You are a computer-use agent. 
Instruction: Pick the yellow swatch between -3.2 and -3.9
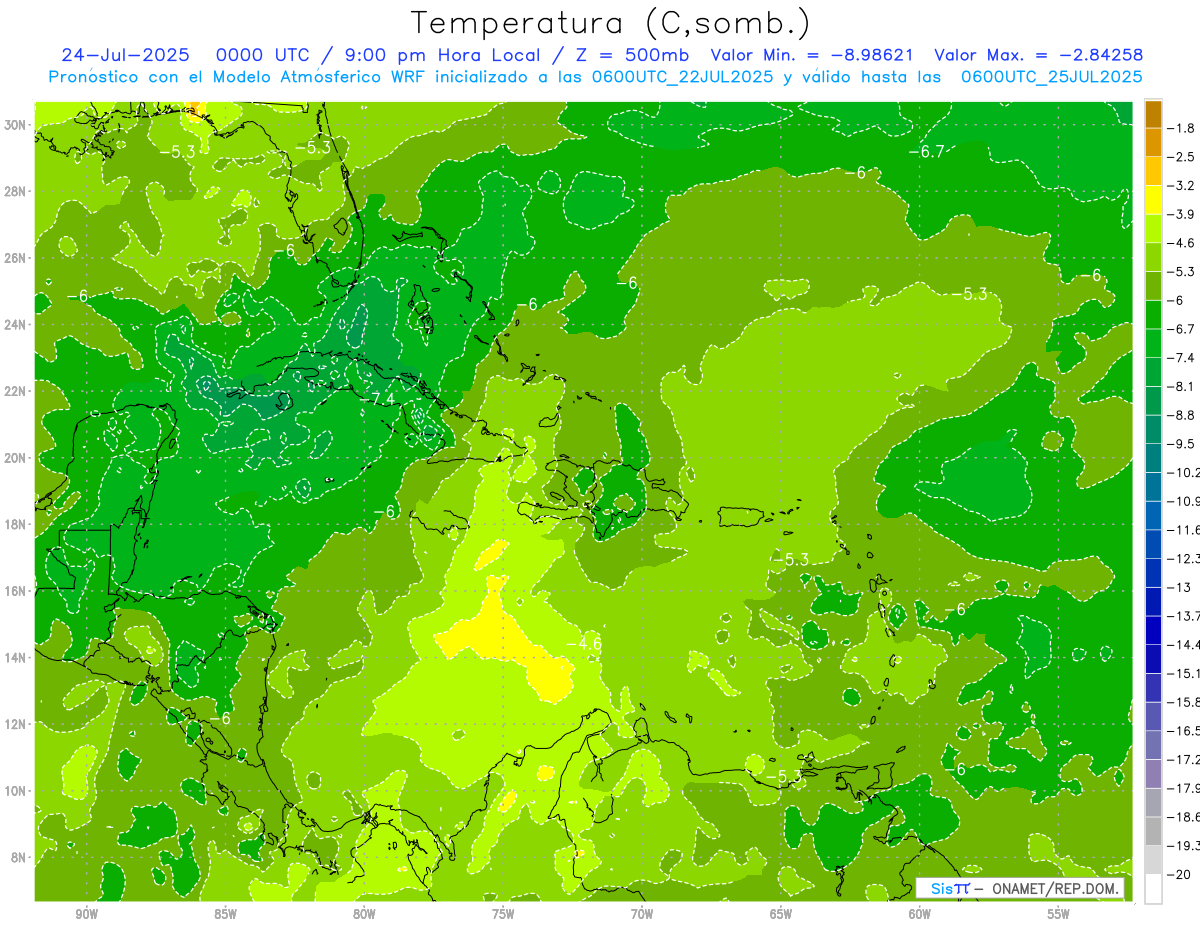[x=1153, y=200]
